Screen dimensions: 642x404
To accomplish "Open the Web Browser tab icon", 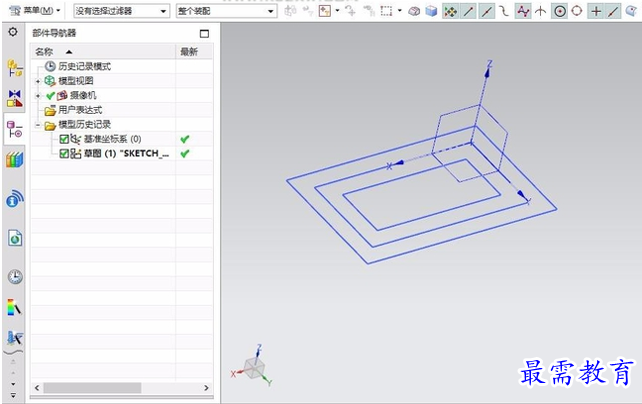I will click(x=15, y=237).
